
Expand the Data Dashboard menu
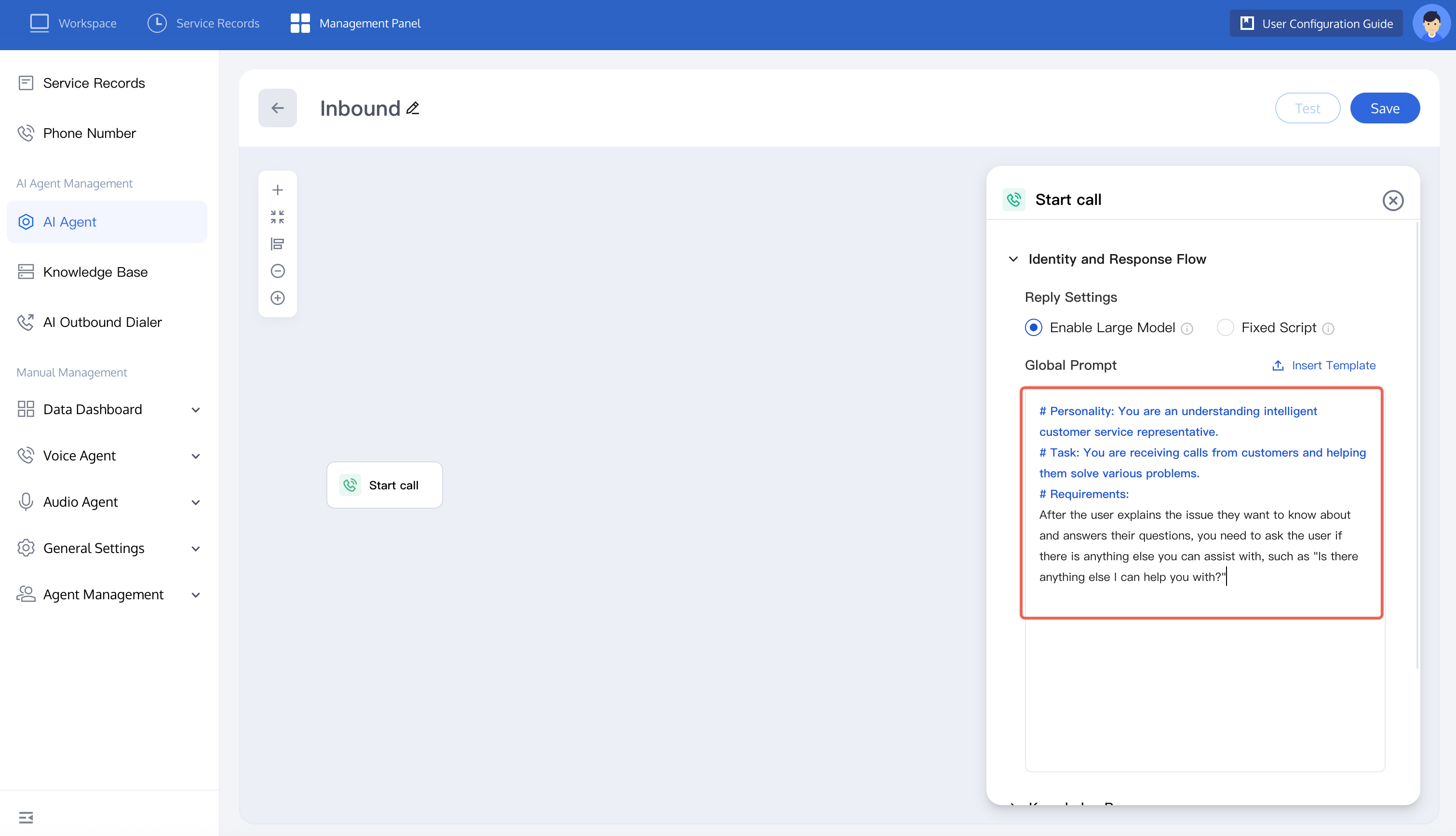point(195,410)
